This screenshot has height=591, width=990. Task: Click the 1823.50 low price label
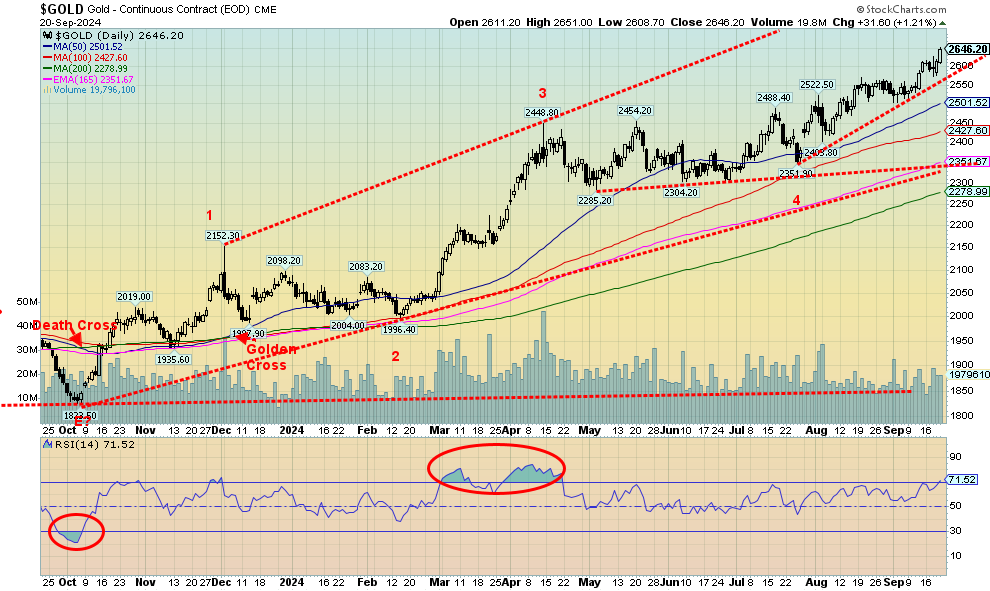(x=80, y=415)
